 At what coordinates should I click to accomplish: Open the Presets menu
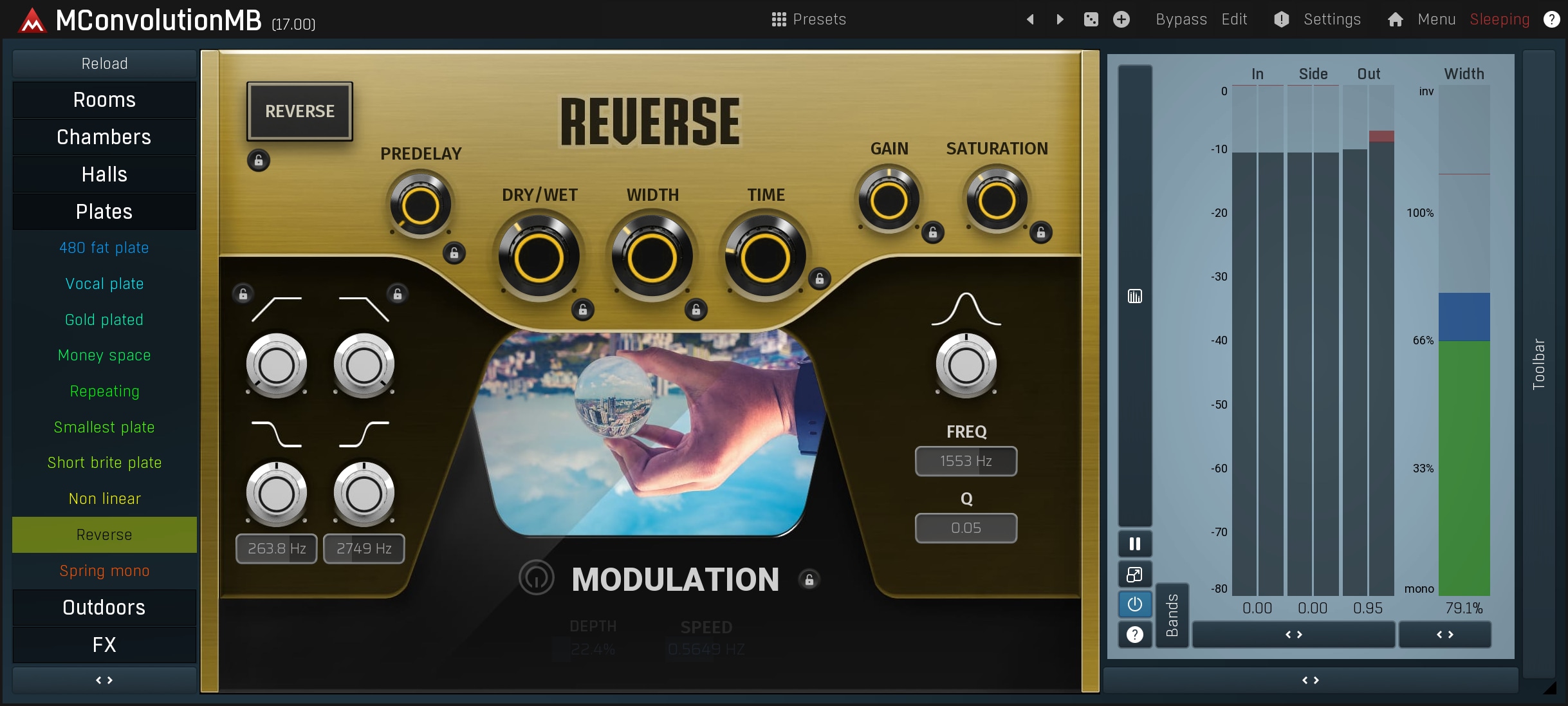[809, 19]
